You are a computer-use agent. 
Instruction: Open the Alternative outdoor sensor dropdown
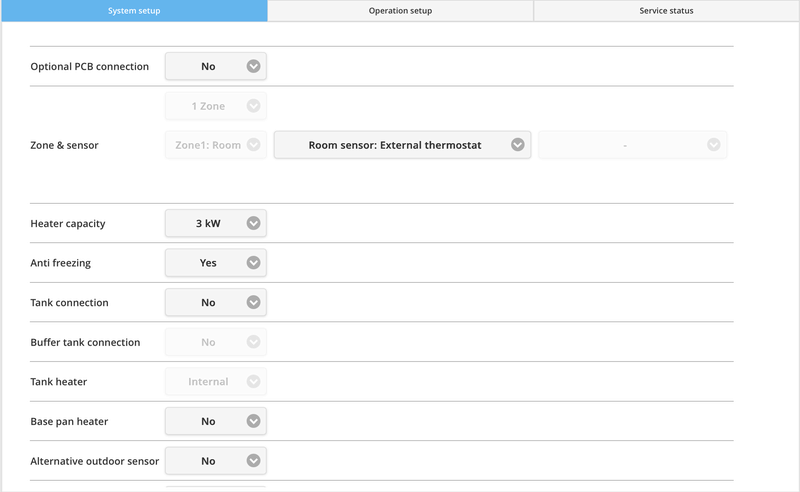point(216,461)
